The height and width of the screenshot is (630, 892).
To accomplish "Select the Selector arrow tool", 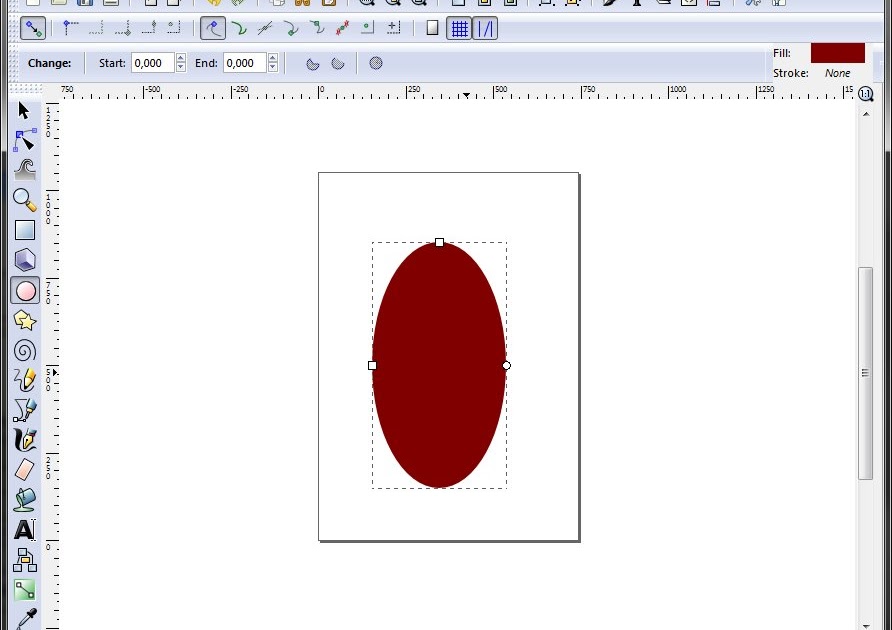I will coord(24,110).
